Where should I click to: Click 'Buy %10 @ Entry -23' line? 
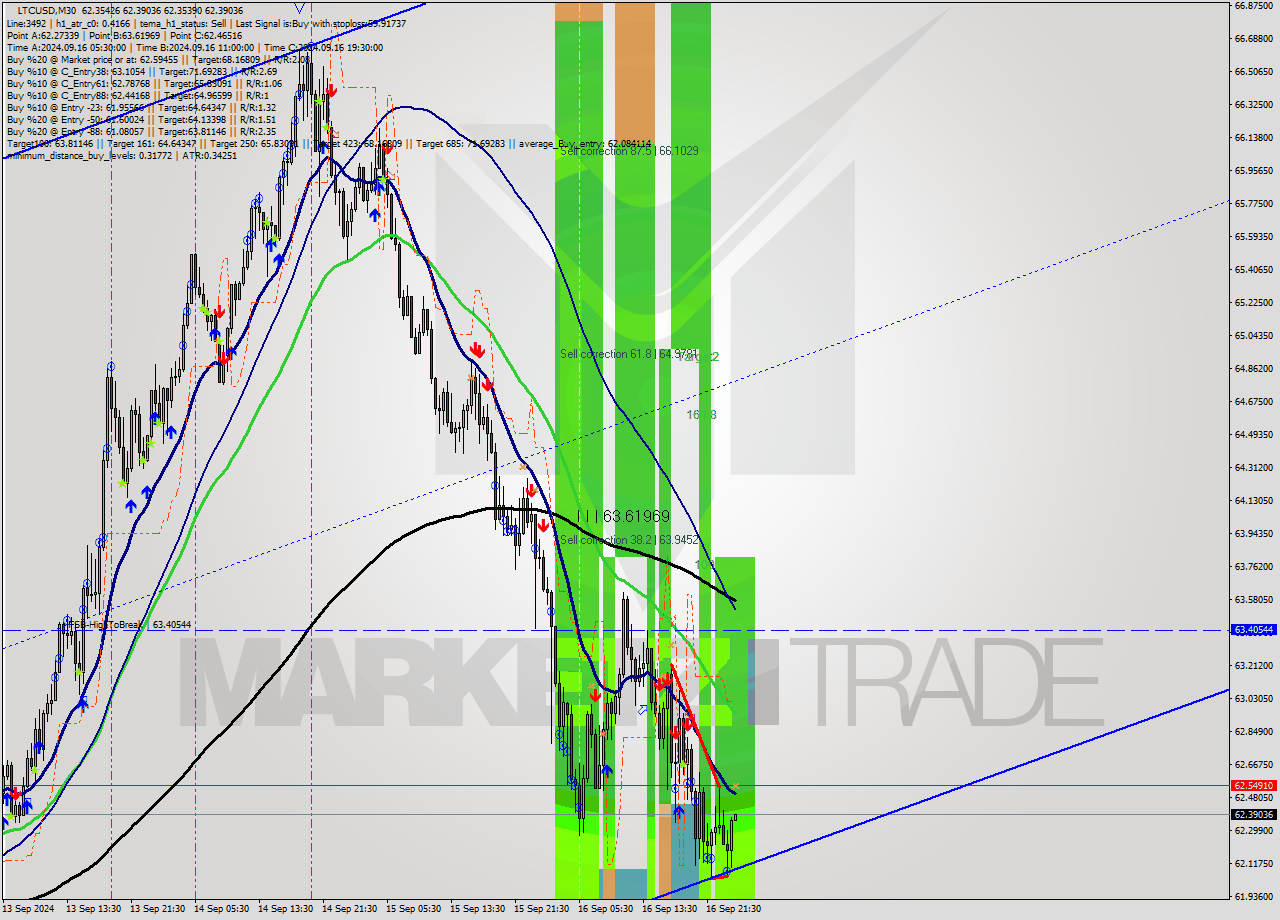[141, 107]
